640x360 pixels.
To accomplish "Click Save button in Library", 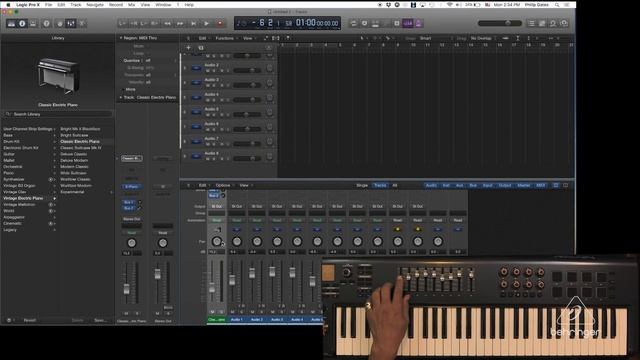I will [100, 320].
